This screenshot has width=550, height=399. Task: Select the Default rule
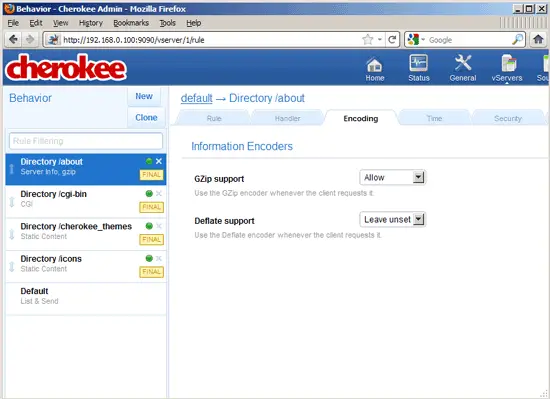coord(86,299)
